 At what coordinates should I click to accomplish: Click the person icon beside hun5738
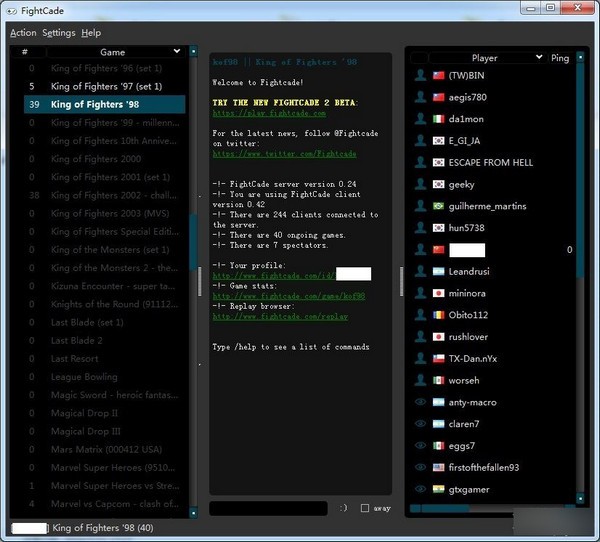420,228
